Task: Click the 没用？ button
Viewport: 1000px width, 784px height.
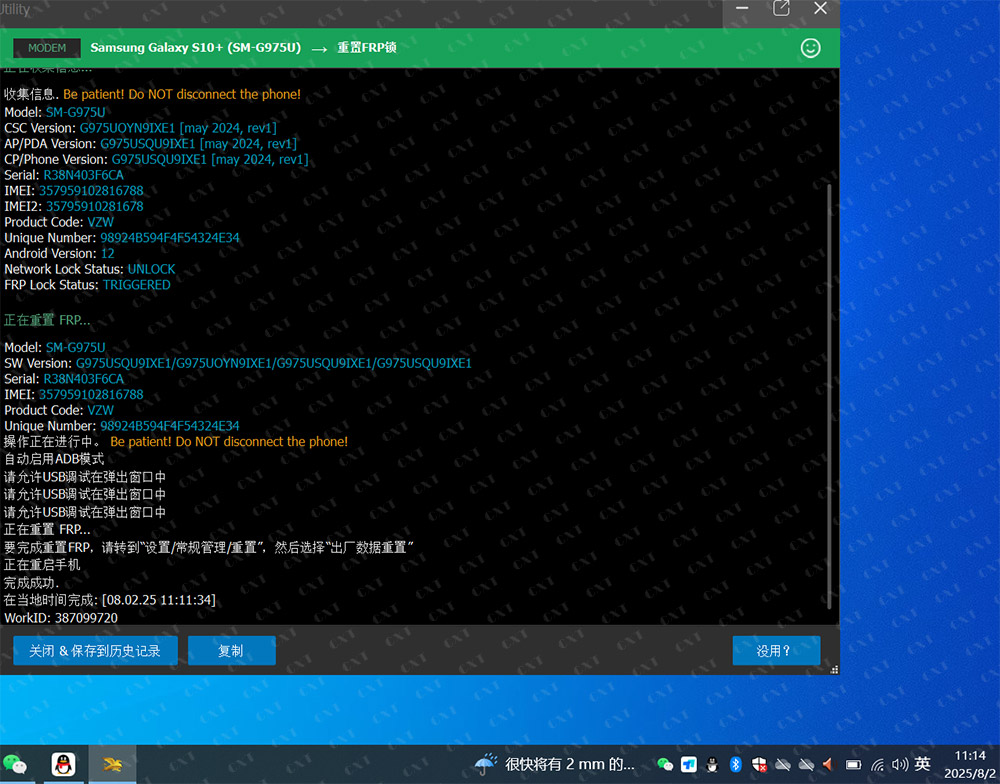Action: [776, 651]
